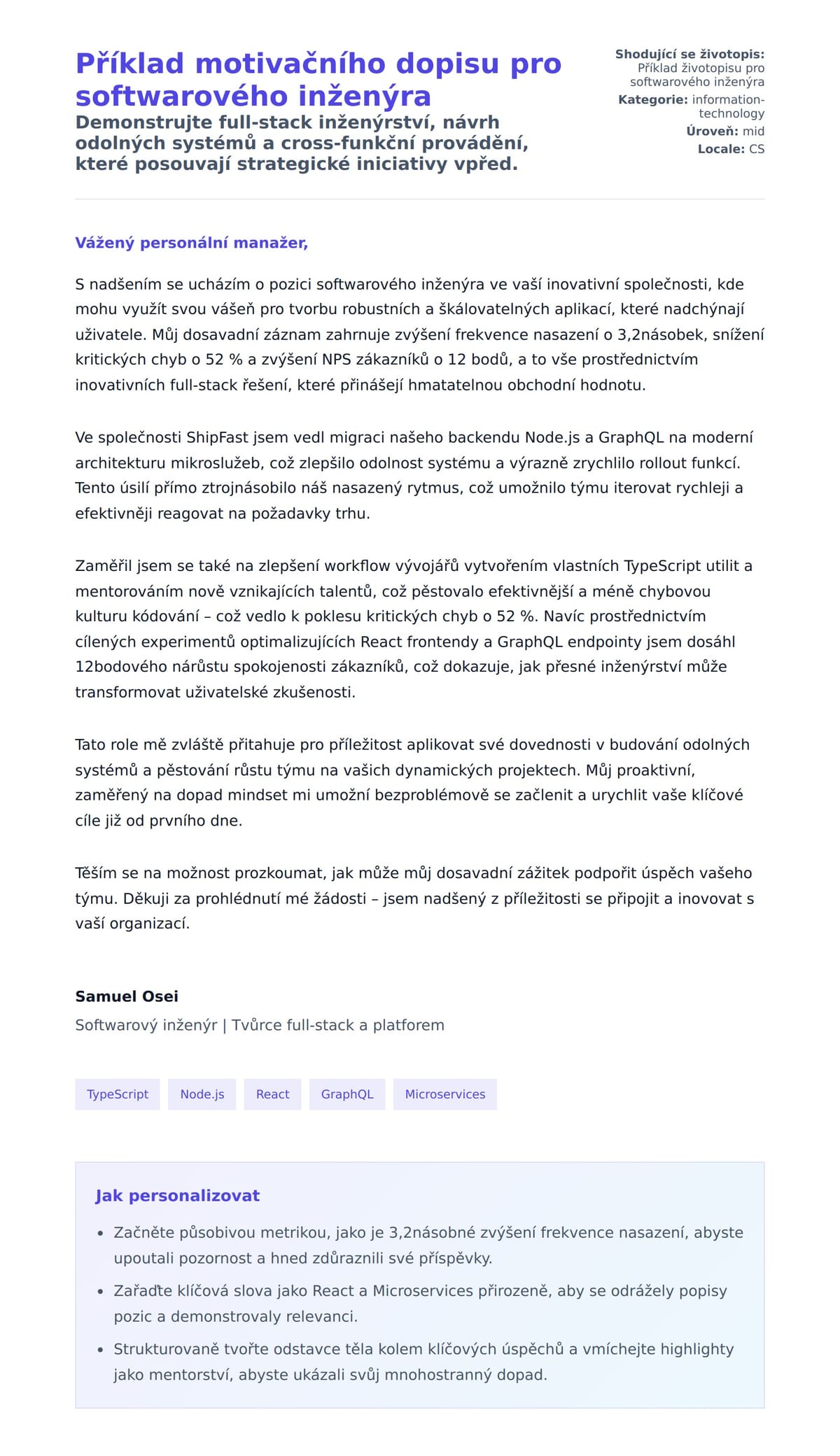Click the main cover letter title
Screen dimensions: 840x1456
(318, 79)
